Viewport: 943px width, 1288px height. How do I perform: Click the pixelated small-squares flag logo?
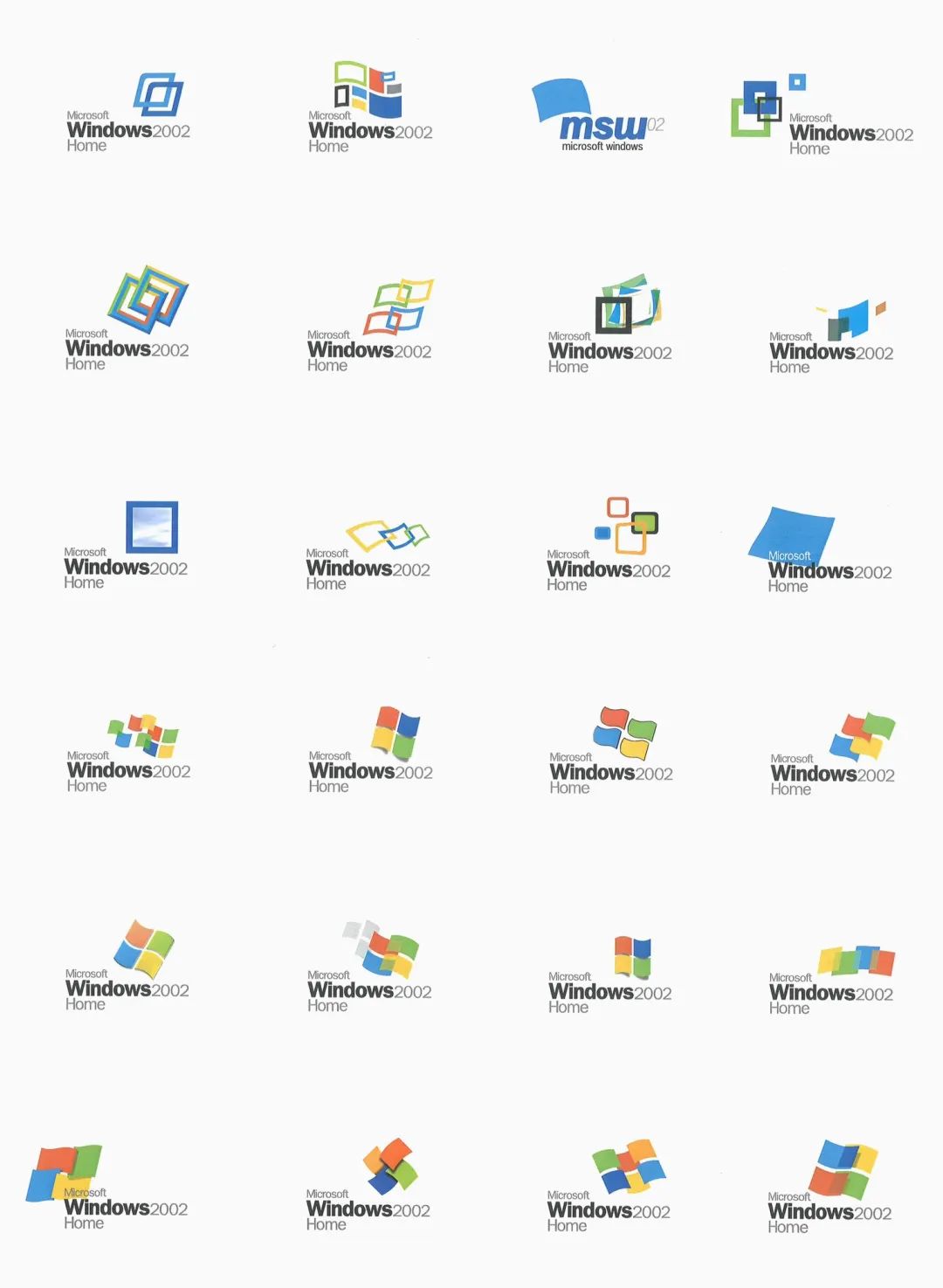(143, 735)
